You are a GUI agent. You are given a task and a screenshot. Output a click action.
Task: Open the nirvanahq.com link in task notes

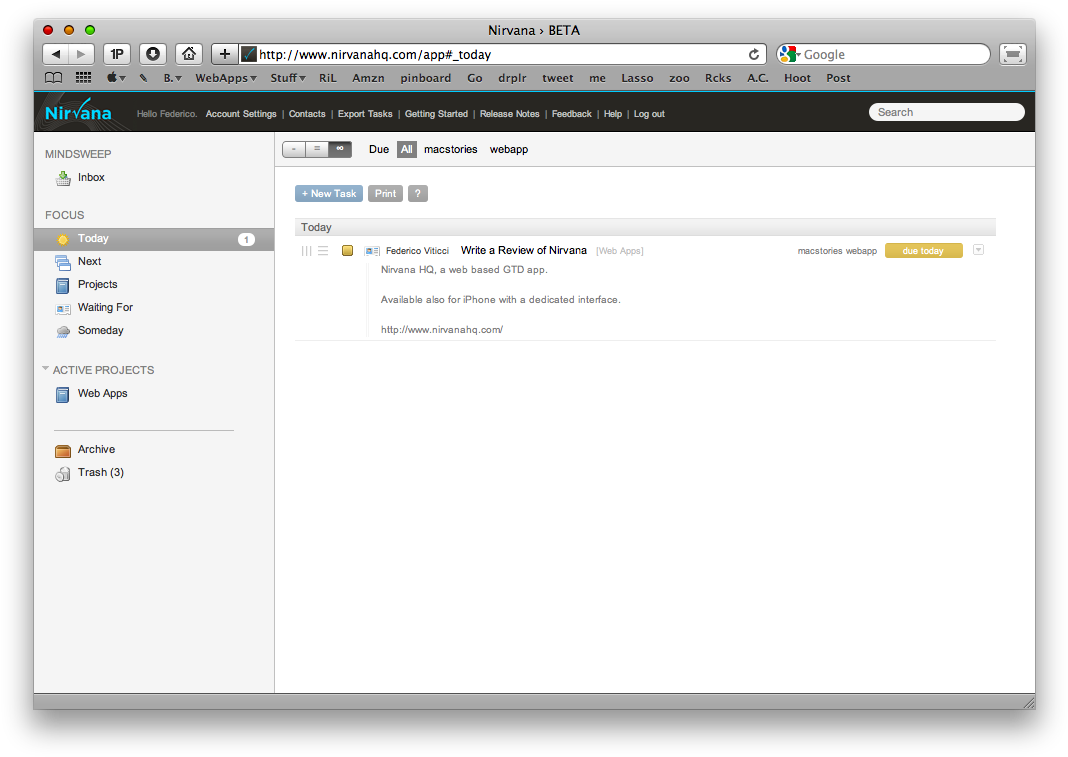[x=441, y=330]
